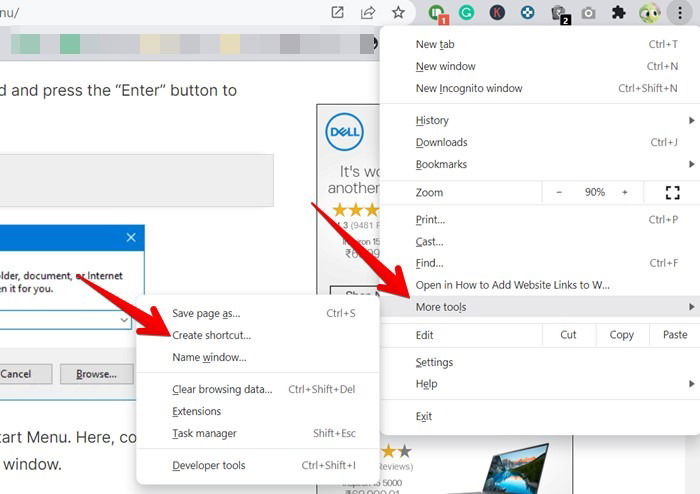Click the camera screenshot extension icon

pyautogui.click(x=588, y=13)
